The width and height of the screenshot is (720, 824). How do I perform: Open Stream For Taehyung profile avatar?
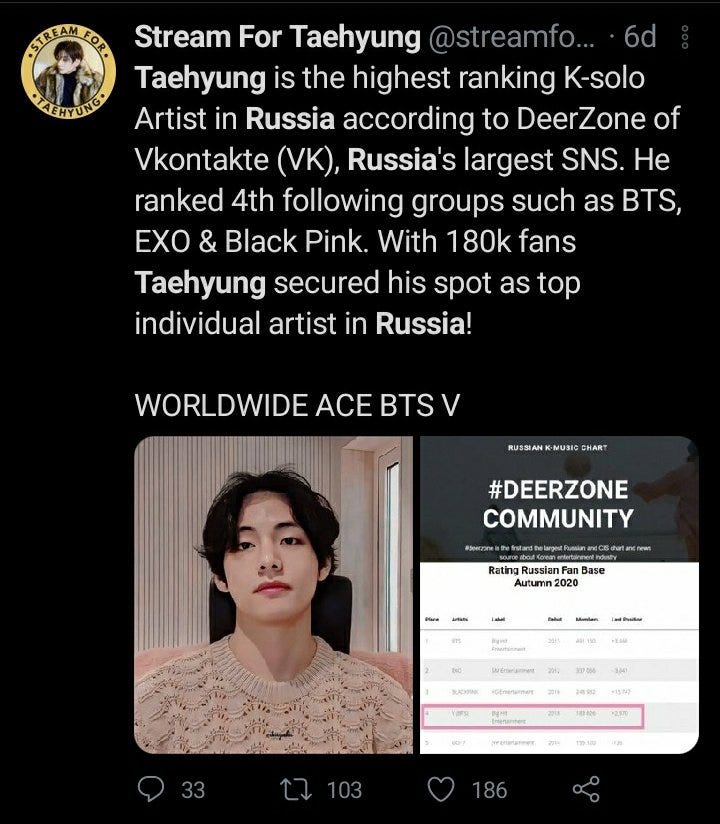pyautogui.click(x=68, y=71)
